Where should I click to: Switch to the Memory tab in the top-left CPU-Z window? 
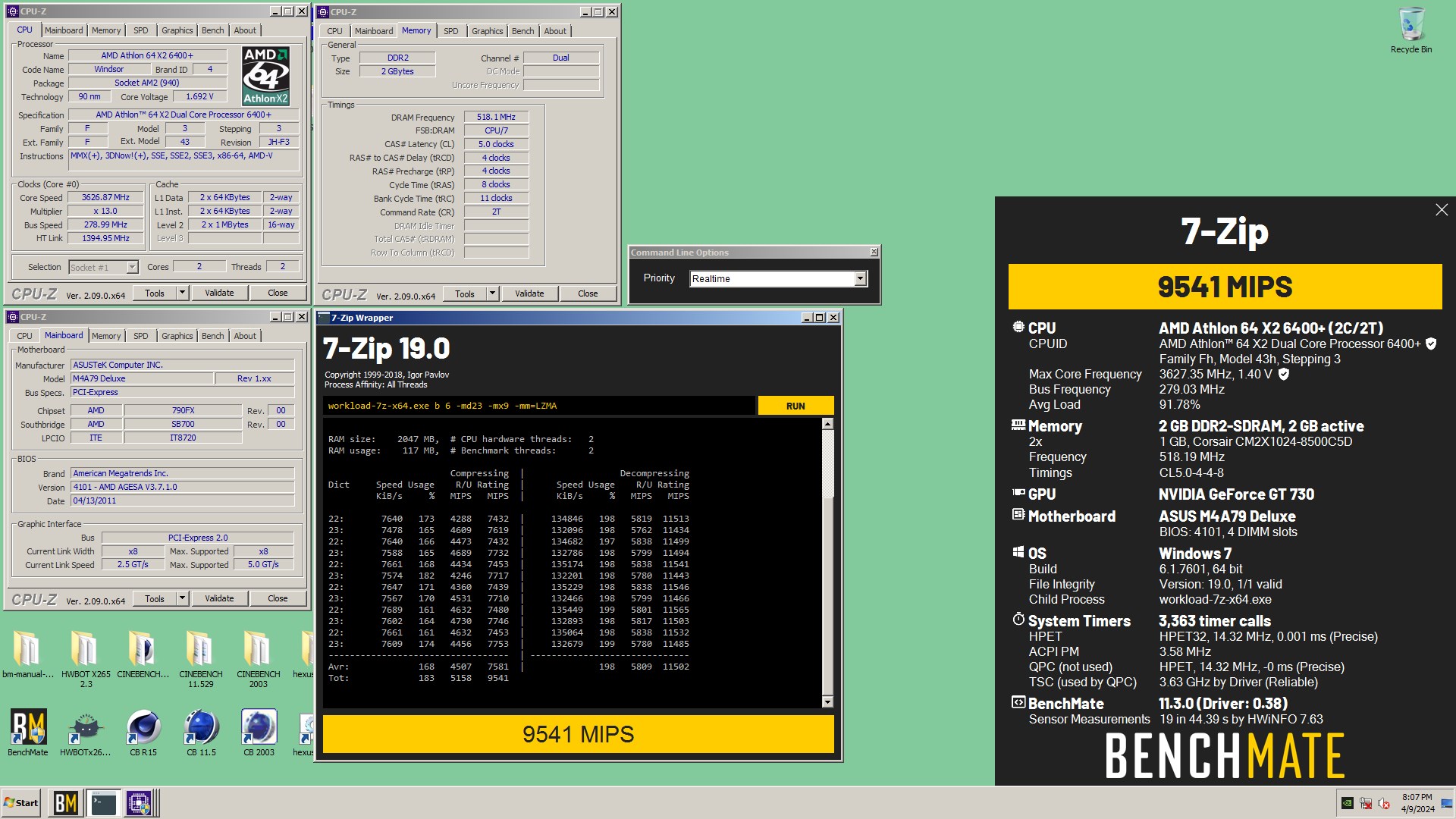(106, 30)
